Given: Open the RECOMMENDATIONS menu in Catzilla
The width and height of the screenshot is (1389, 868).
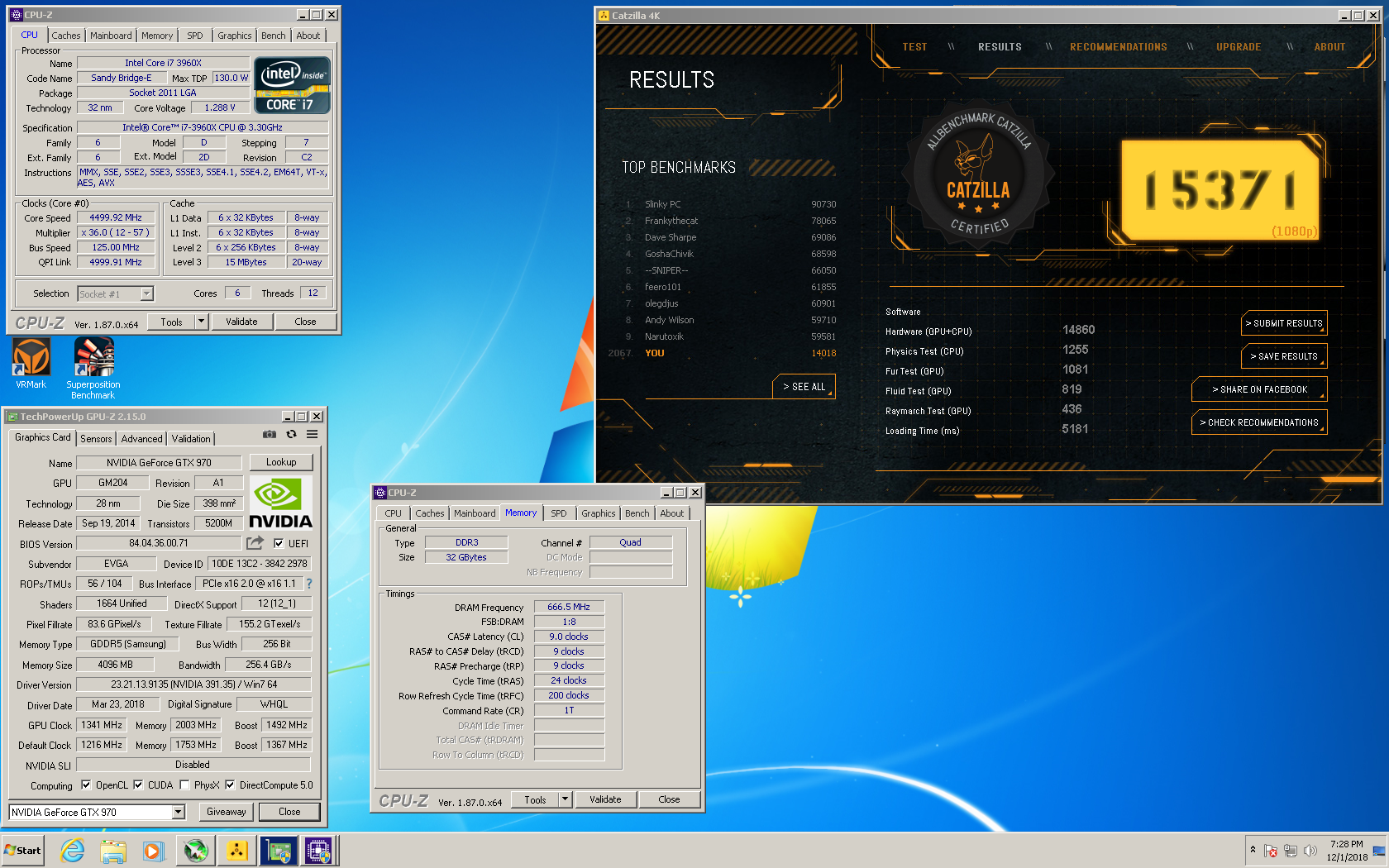Looking at the screenshot, I should 1118,47.
